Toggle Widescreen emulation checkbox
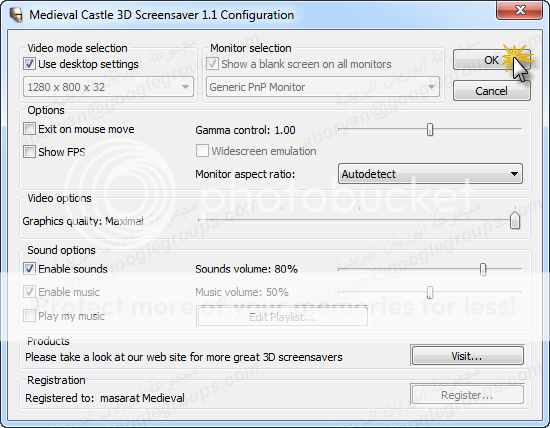The image size is (550, 428). click(202, 151)
